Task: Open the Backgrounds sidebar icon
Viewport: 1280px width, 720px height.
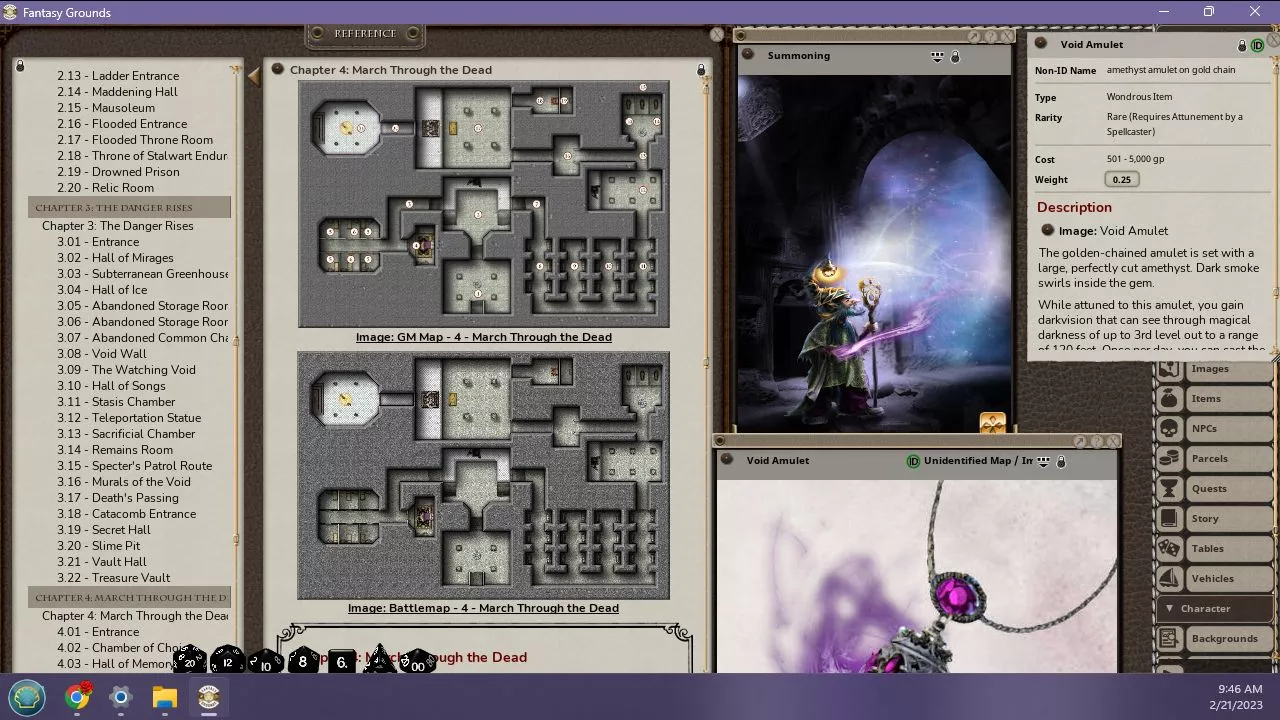Action: 1168,638
